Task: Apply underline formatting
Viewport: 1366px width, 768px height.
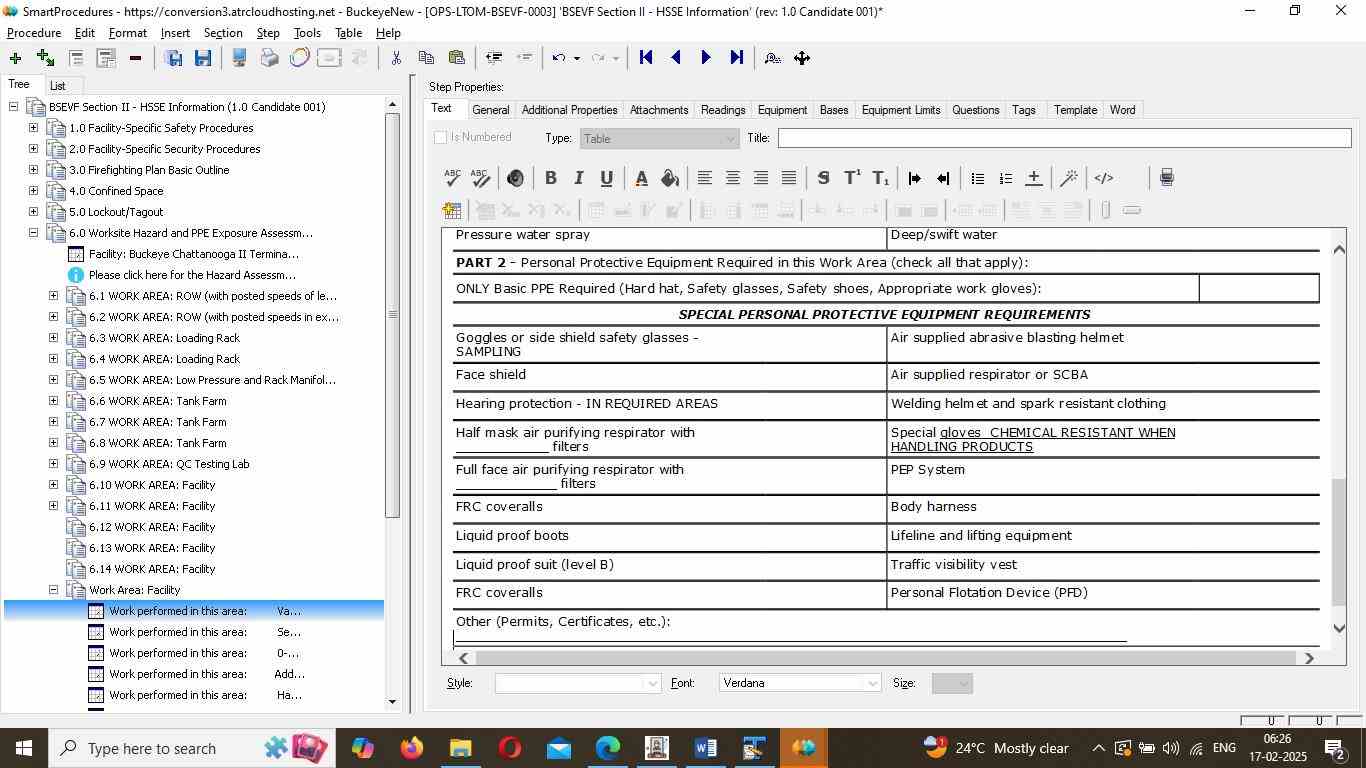Action: [606, 178]
